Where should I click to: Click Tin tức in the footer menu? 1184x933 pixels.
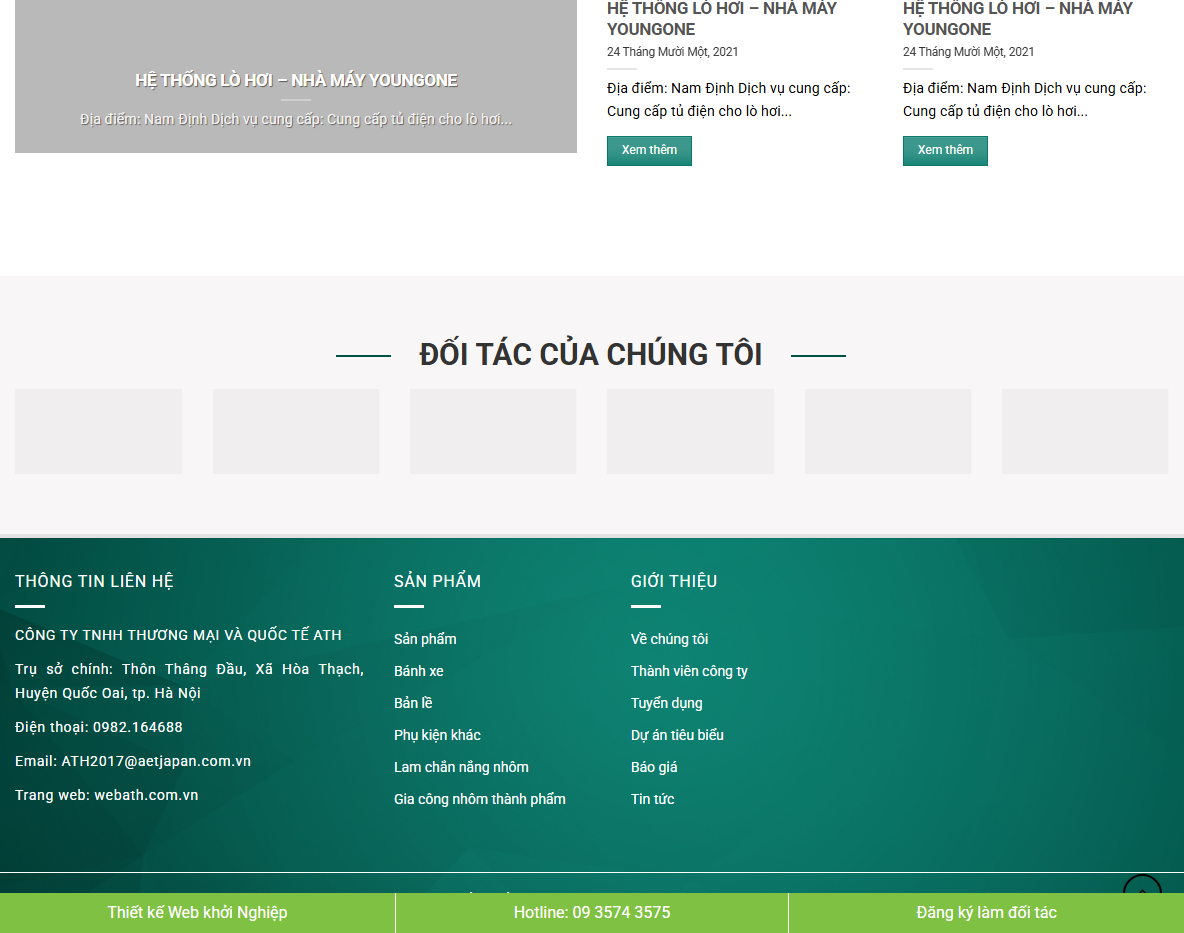point(652,799)
